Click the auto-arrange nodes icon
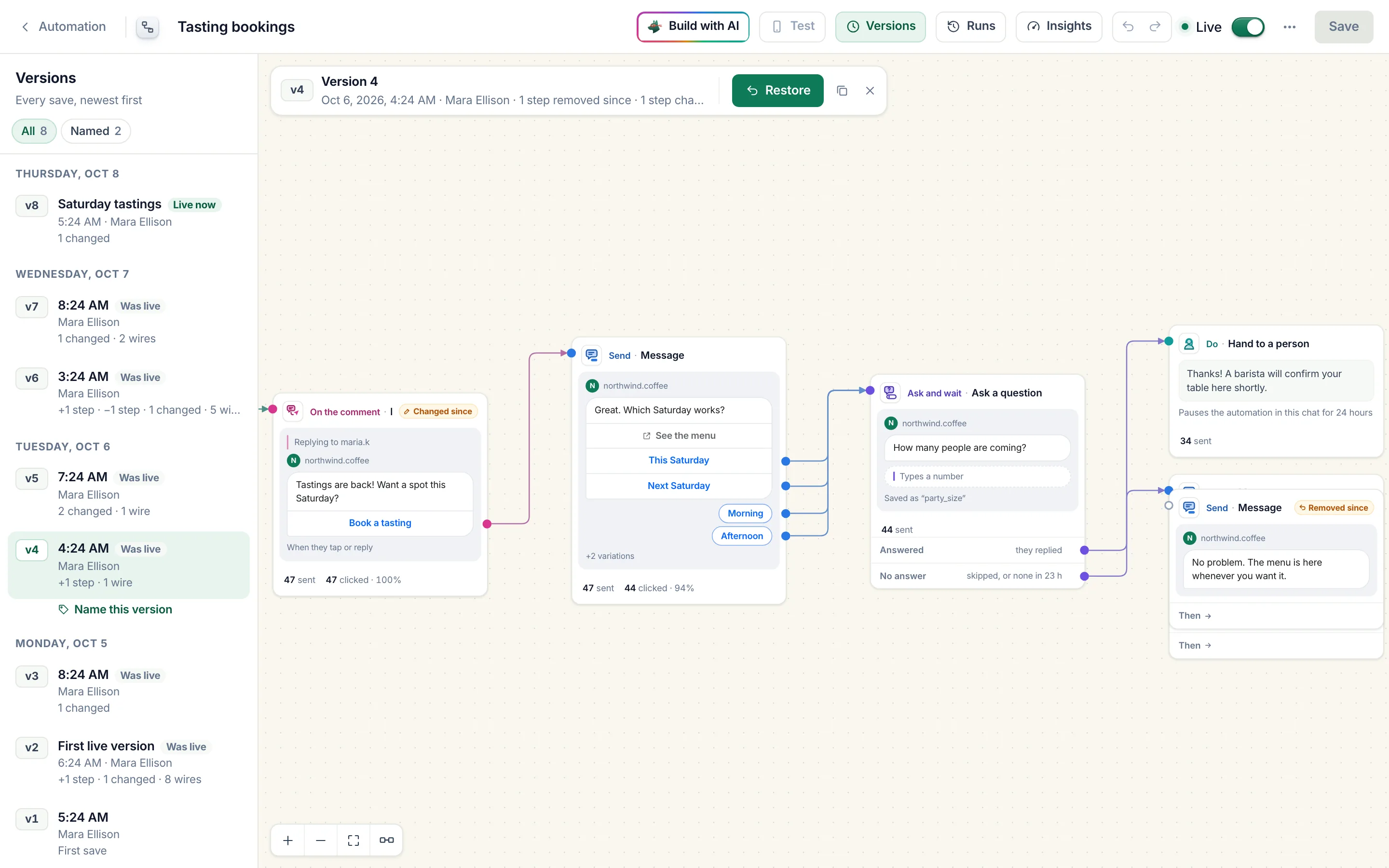The width and height of the screenshot is (1389, 868). pos(386,841)
